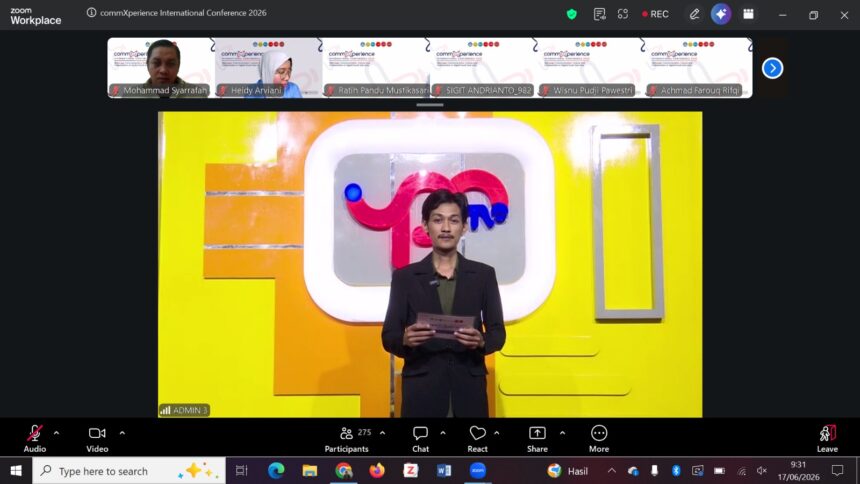Open Microsoft Word from the taskbar
Viewport: 860px width, 484px height.
pyautogui.click(x=444, y=471)
